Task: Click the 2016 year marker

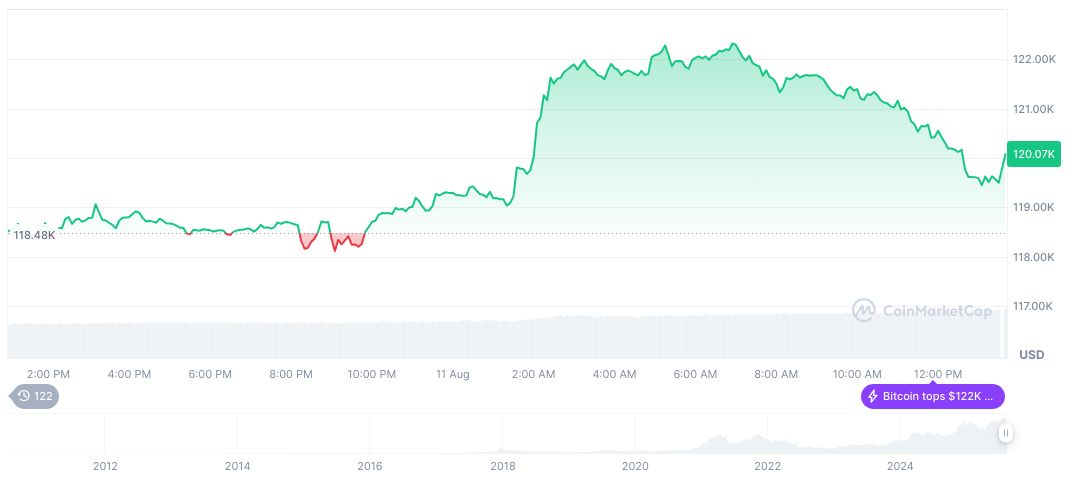Action: coord(370,466)
